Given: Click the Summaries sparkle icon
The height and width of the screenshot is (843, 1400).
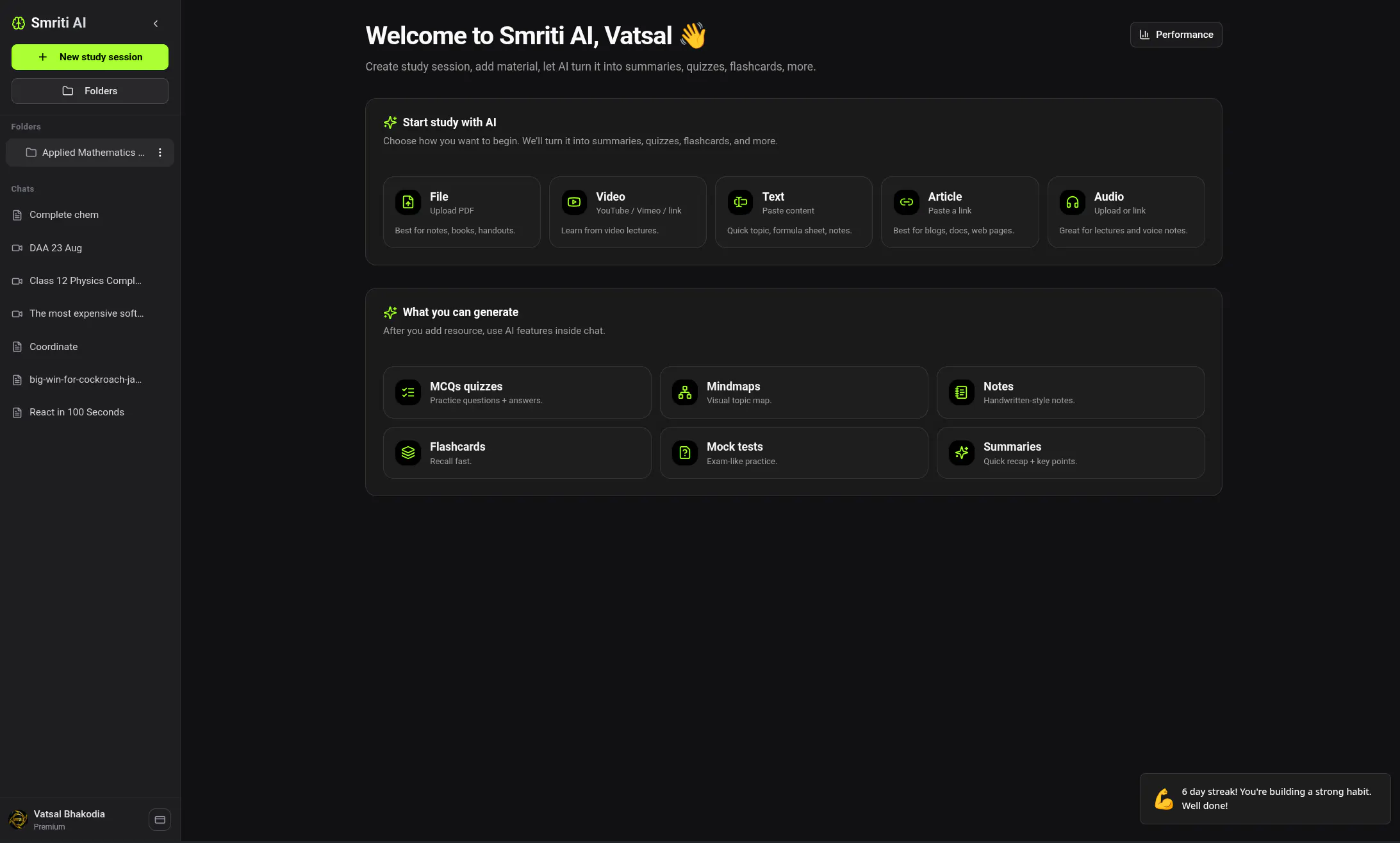Looking at the screenshot, I should tap(962, 453).
